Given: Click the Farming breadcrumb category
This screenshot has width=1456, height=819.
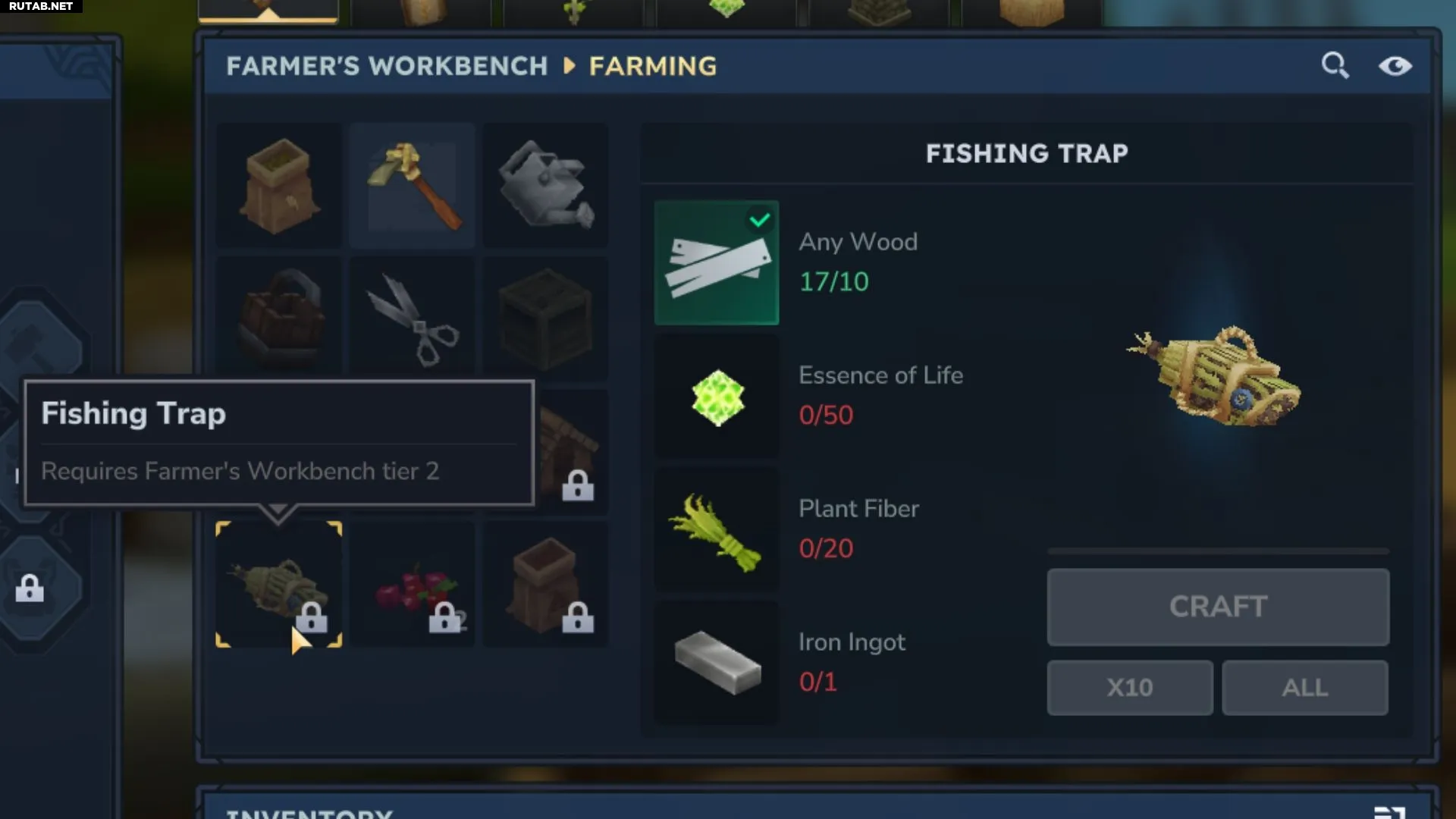Looking at the screenshot, I should (653, 66).
